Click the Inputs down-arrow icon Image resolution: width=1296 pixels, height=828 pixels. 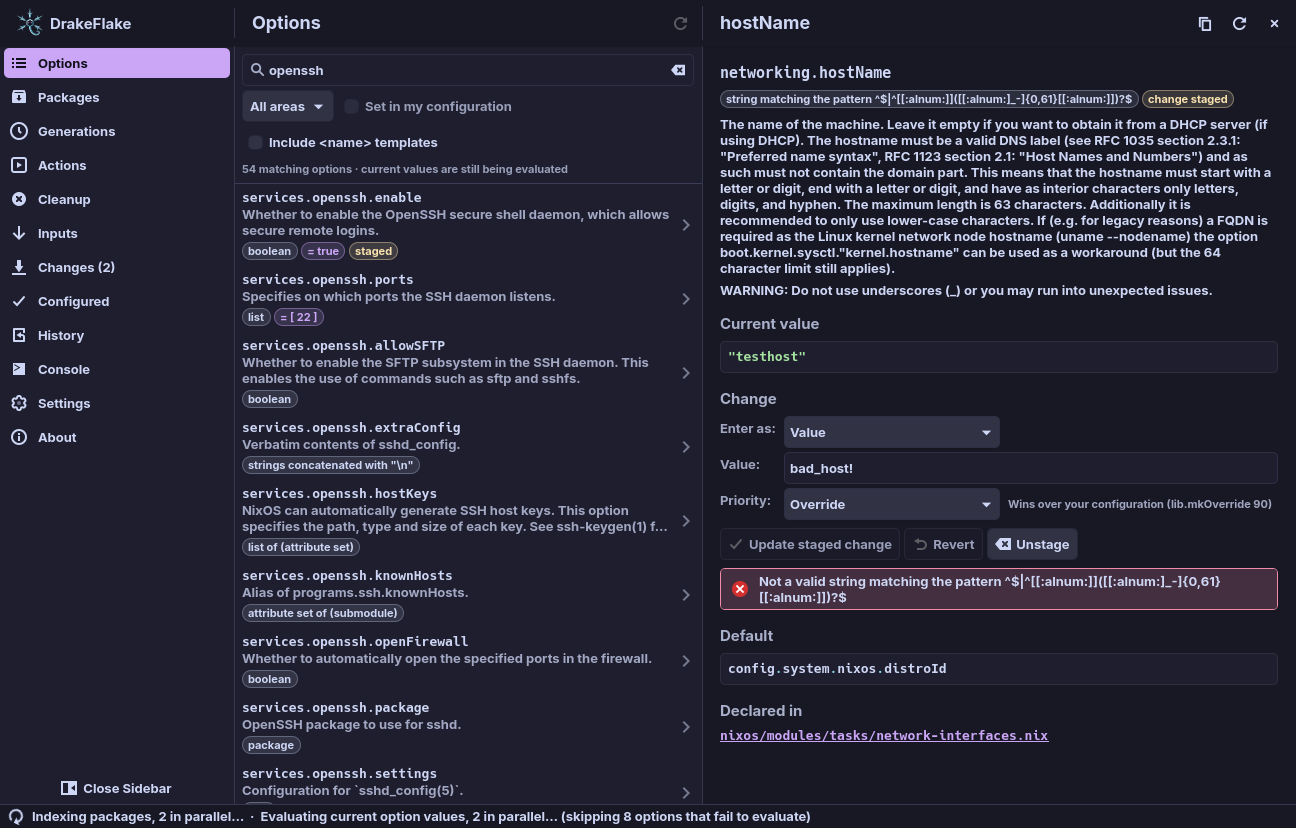[19, 233]
